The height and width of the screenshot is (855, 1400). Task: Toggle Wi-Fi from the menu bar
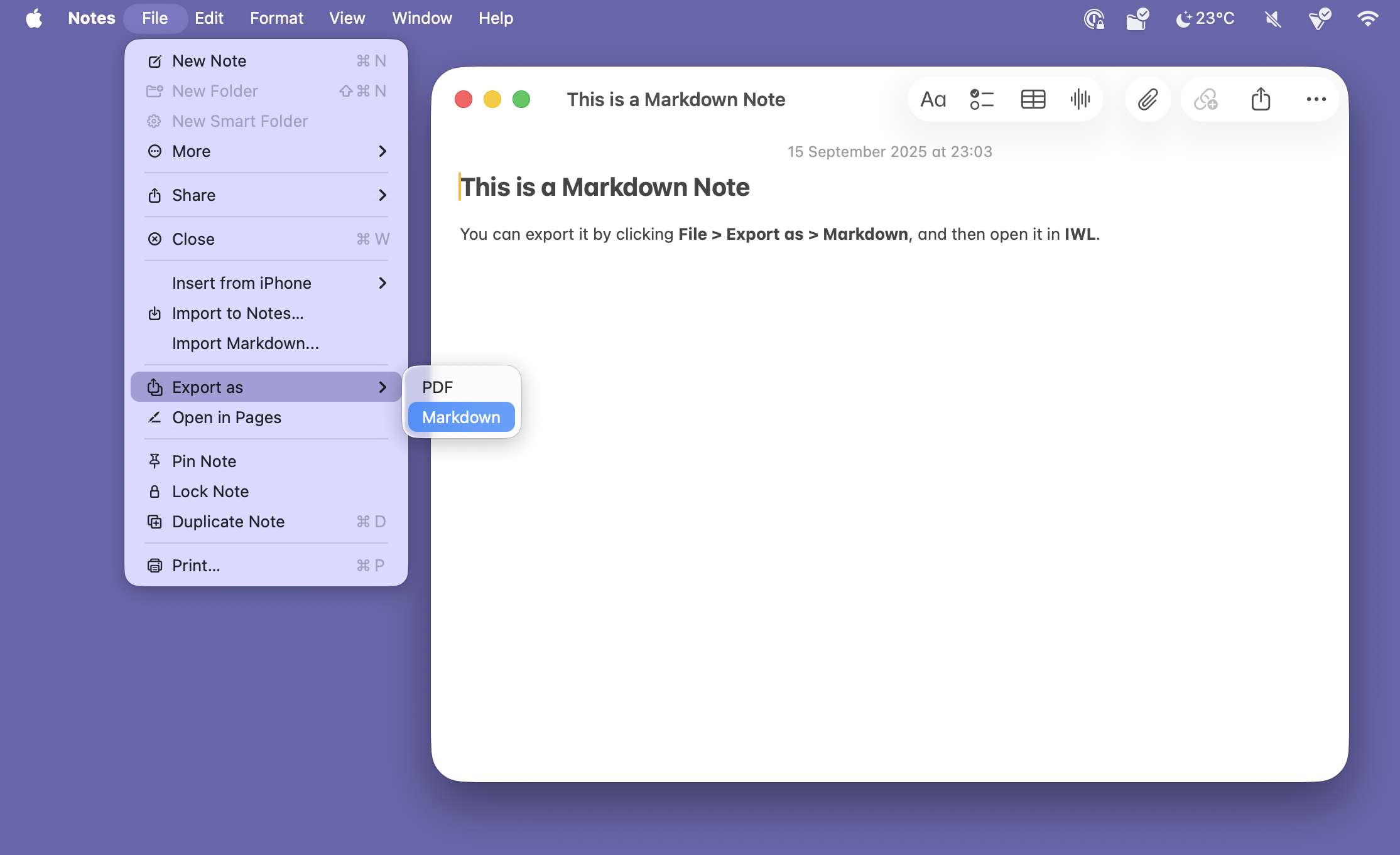coord(1368,18)
